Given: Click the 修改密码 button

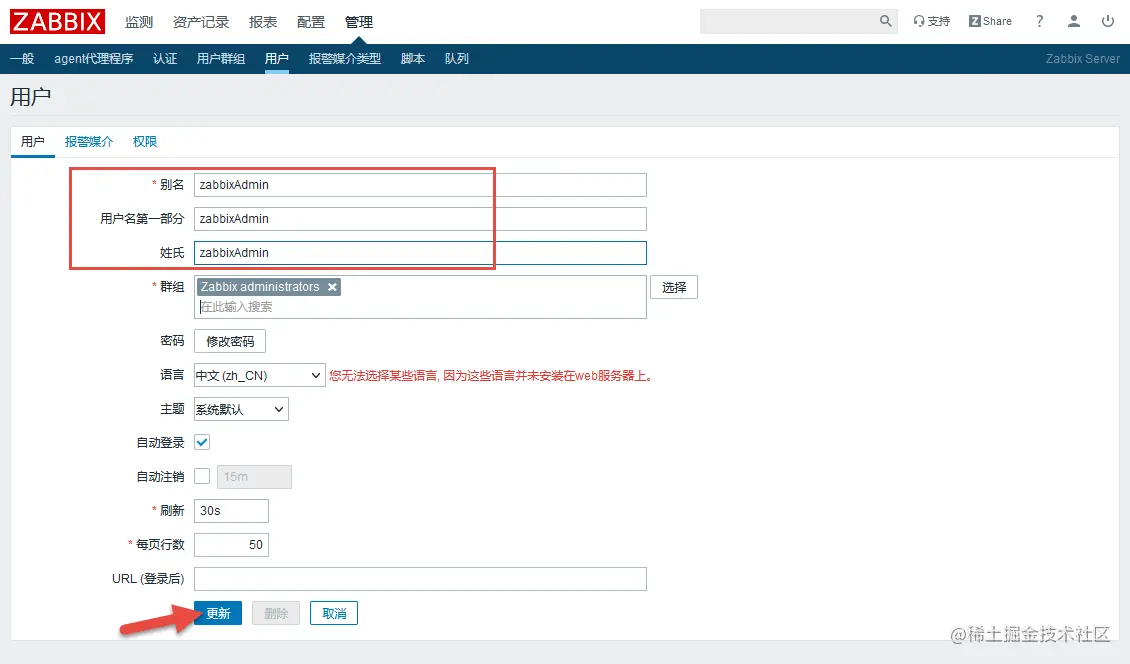Looking at the screenshot, I should [x=230, y=341].
